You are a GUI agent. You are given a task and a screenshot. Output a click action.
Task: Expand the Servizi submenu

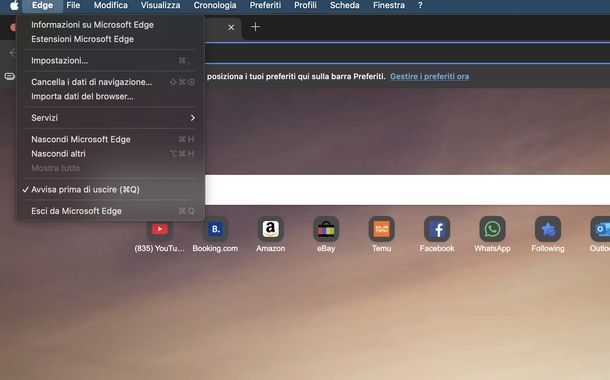pos(110,118)
